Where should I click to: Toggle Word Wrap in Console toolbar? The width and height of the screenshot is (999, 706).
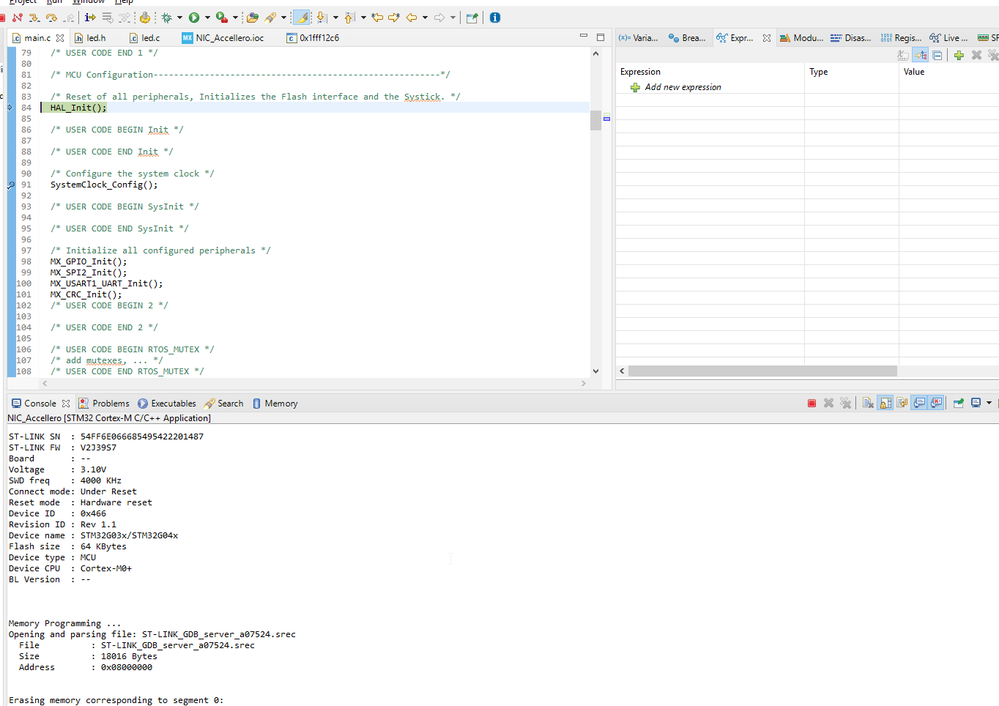[902, 403]
